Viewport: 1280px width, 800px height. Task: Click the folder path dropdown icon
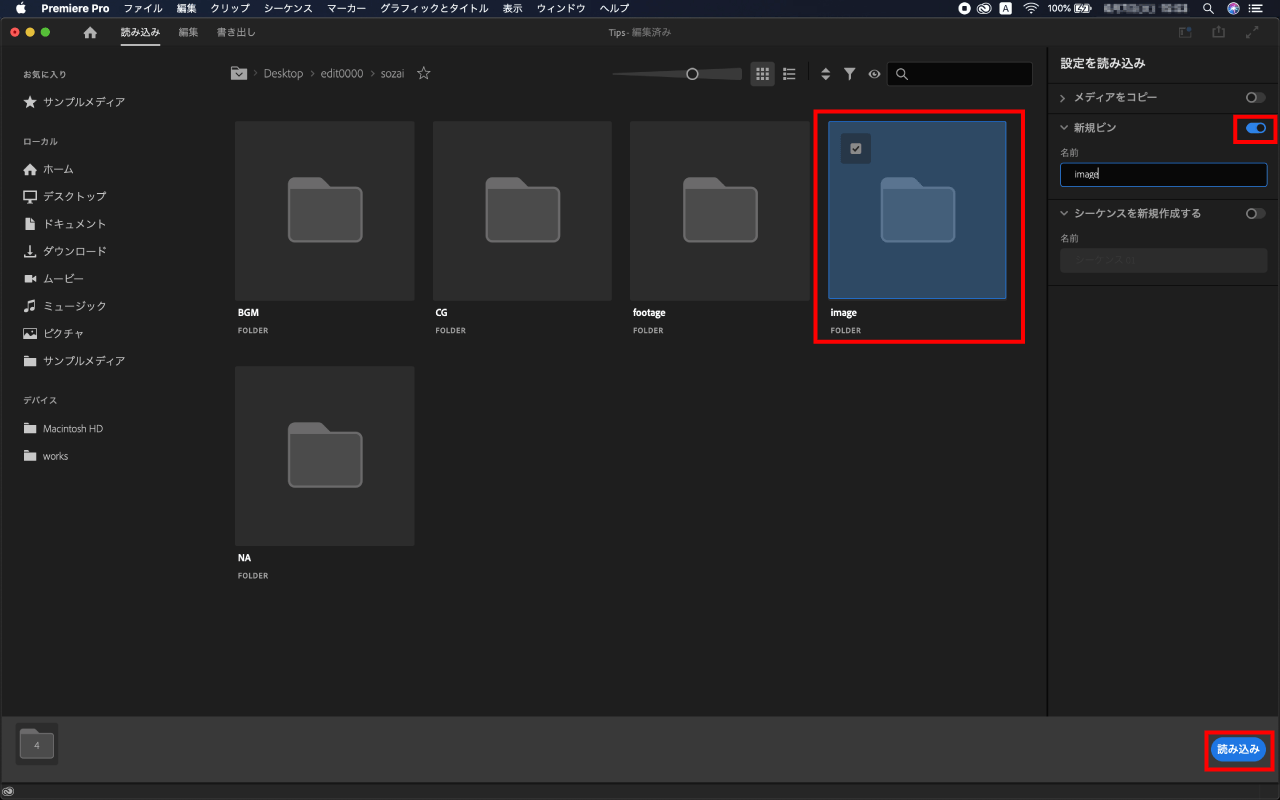click(x=239, y=73)
